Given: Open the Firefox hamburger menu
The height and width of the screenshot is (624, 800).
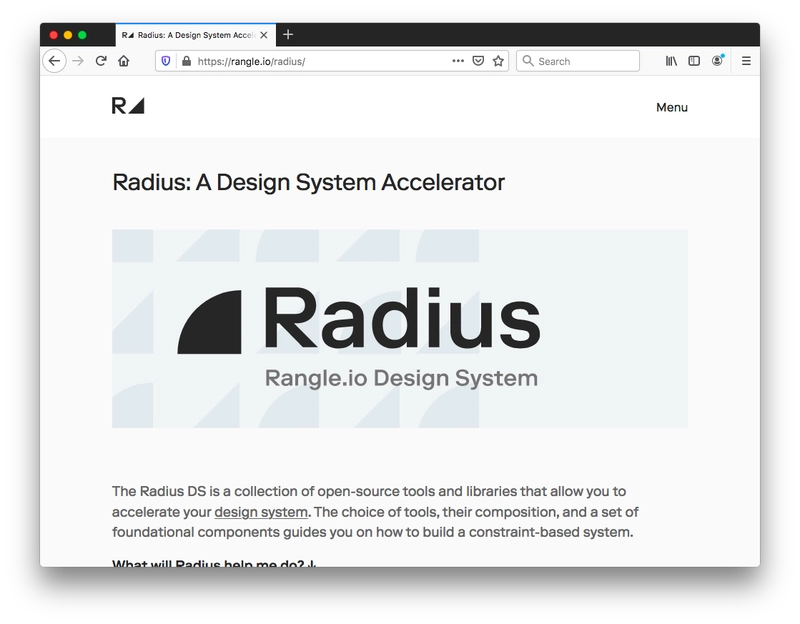Looking at the screenshot, I should [746, 61].
